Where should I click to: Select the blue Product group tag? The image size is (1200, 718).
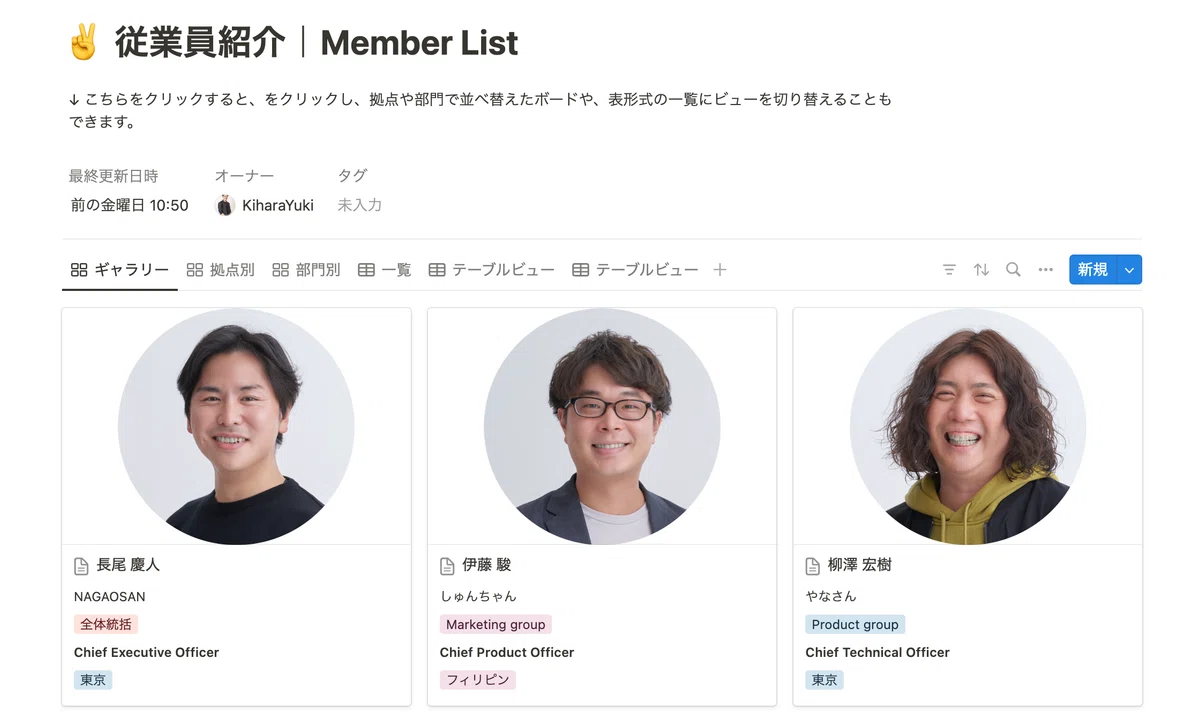click(855, 624)
